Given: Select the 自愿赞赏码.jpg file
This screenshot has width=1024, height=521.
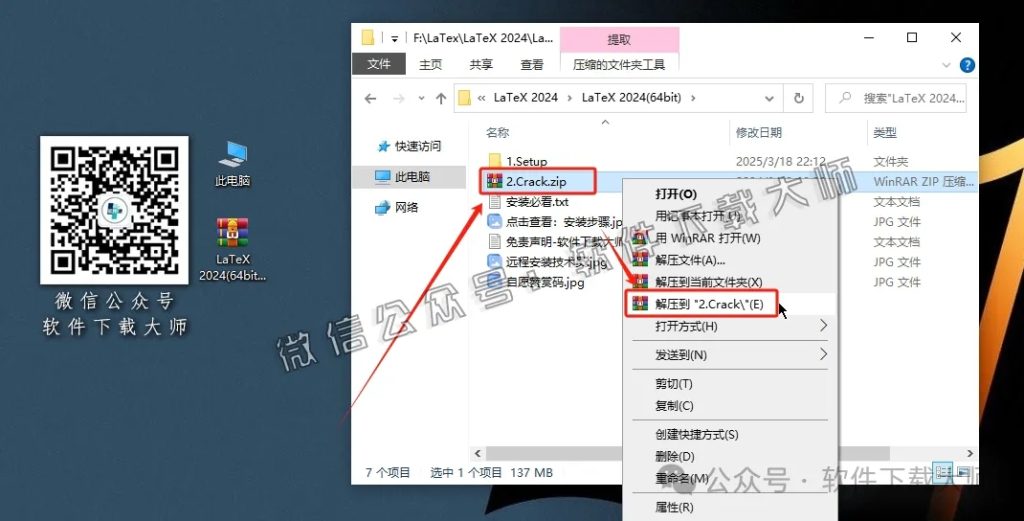Looking at the screenshot, I should 536,282.
